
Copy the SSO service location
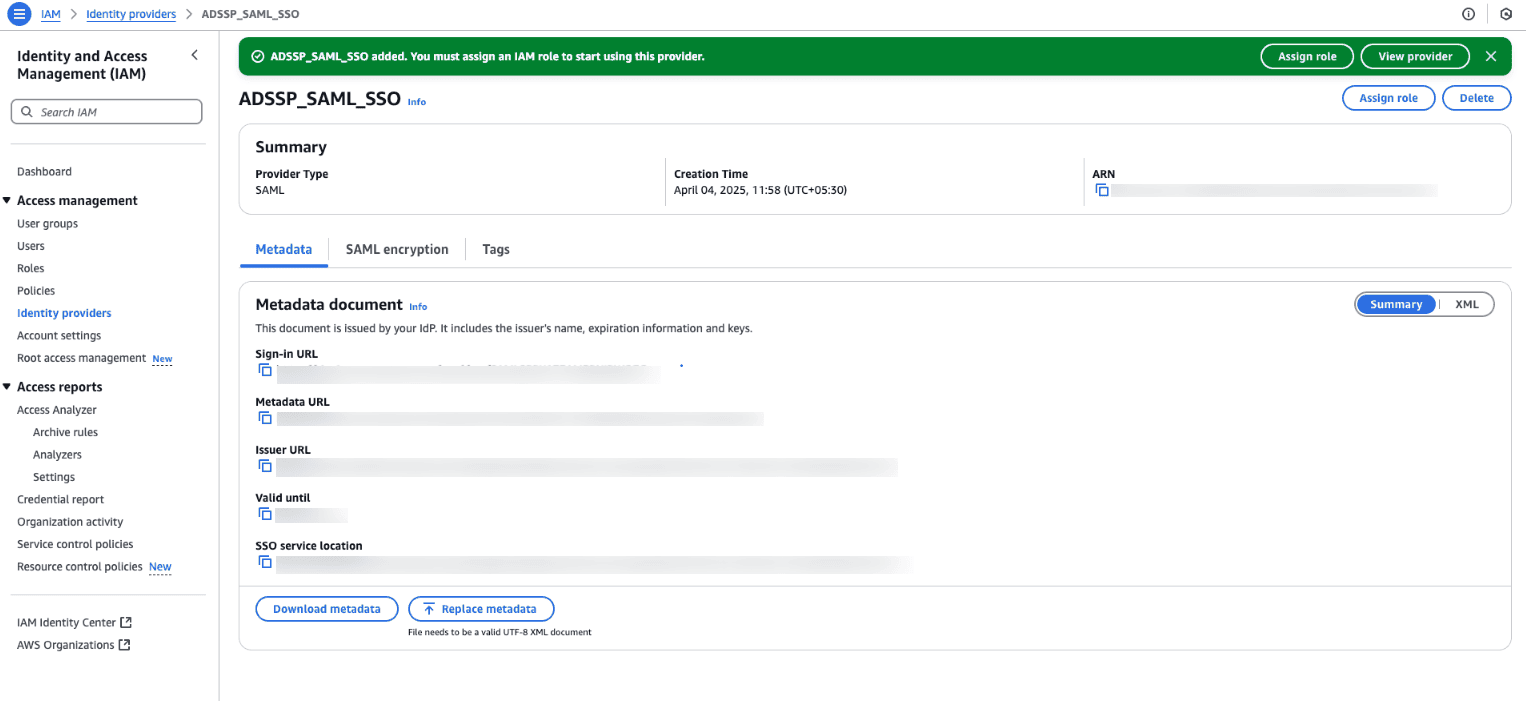tap(265, 562)
